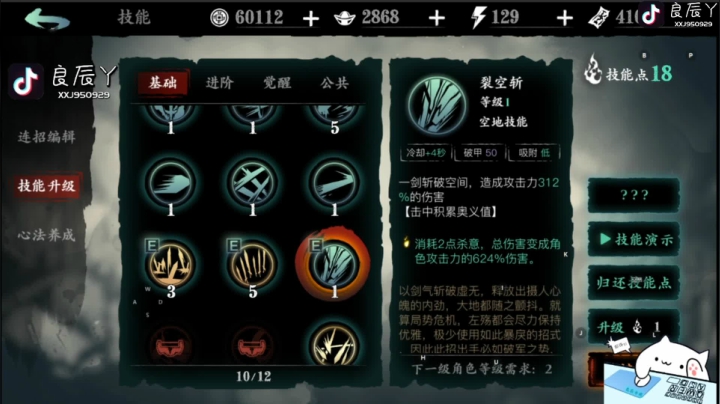Add stamina using plus beside 129
The height and width of the screenshot is (404, 720).
coord(564,18)
